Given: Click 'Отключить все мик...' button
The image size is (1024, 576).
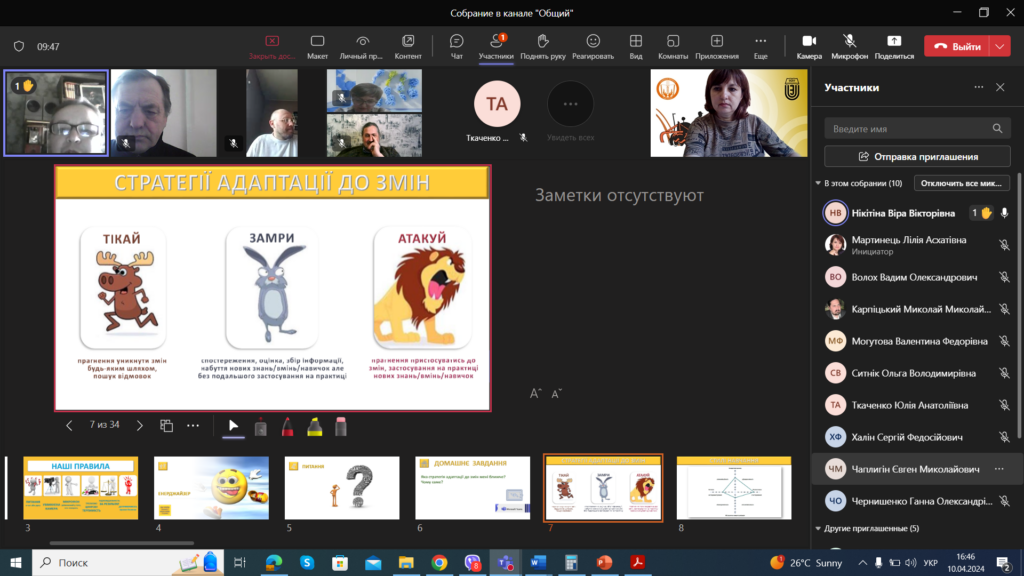Looking at the screenshot, I should [x=963, y=184].
